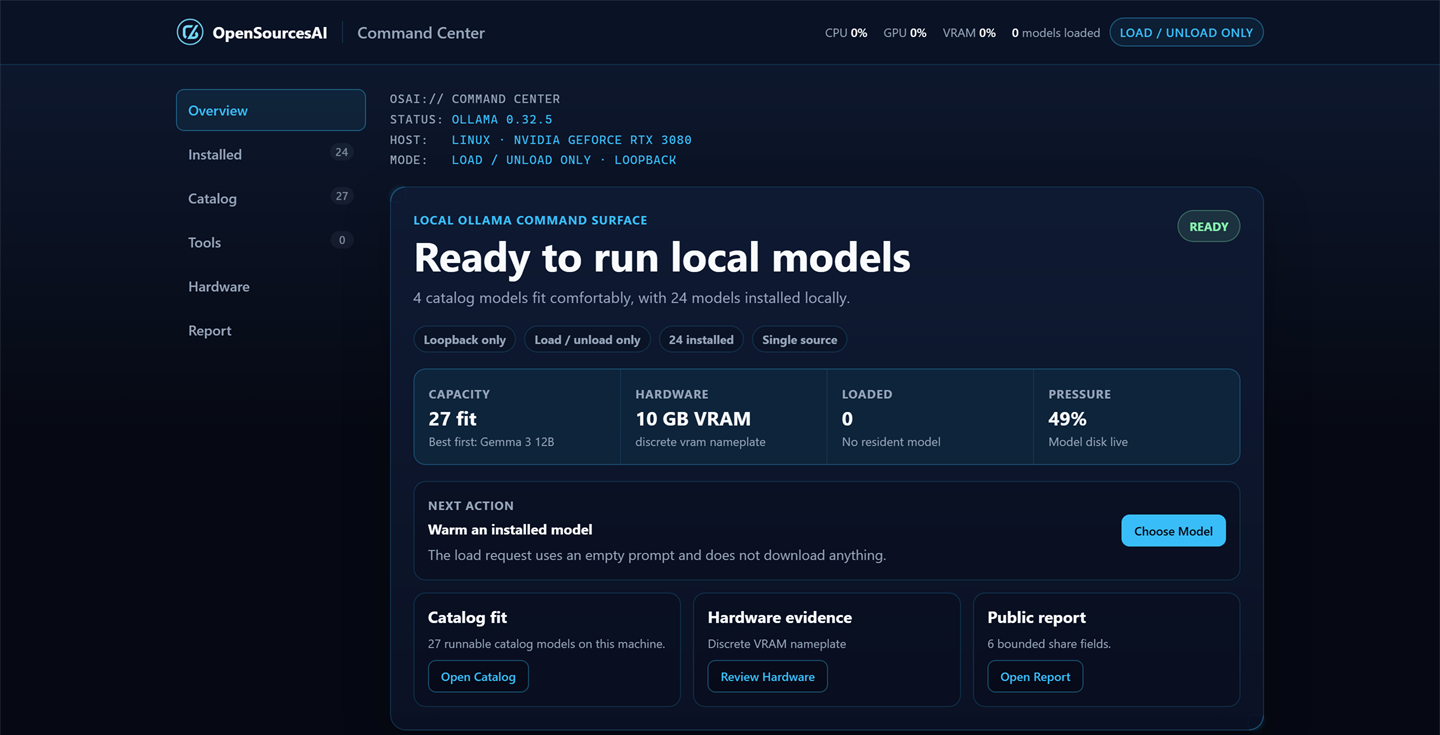
Task: Click the GPU 0% indicator
Action: coord(905,33)
